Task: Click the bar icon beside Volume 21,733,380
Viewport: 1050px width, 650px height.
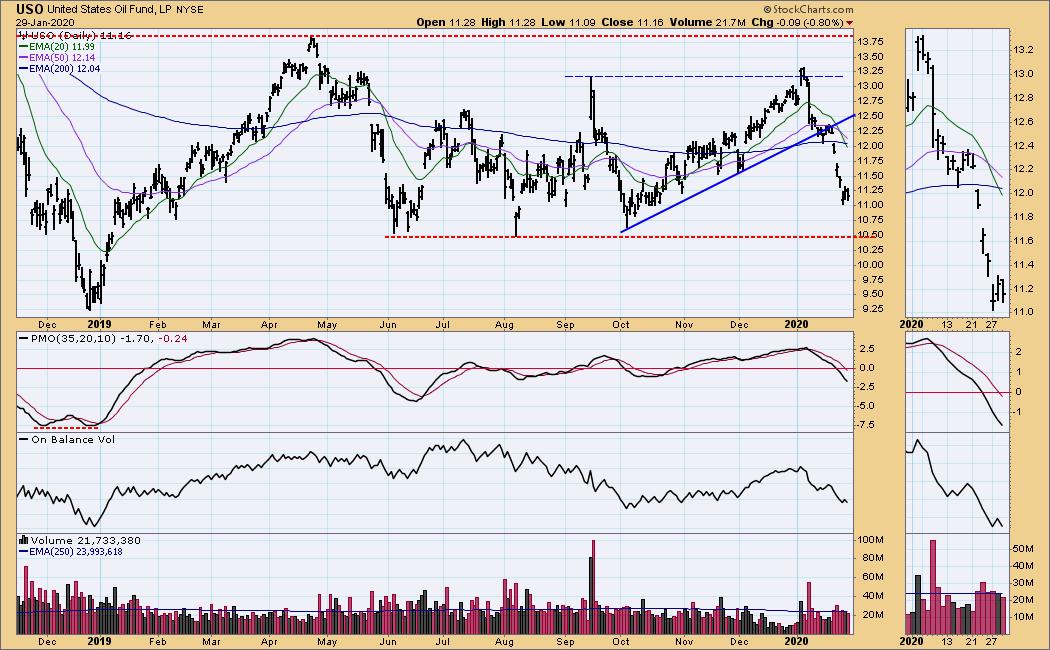Action: pyautogui.click(x=23, y=540)
